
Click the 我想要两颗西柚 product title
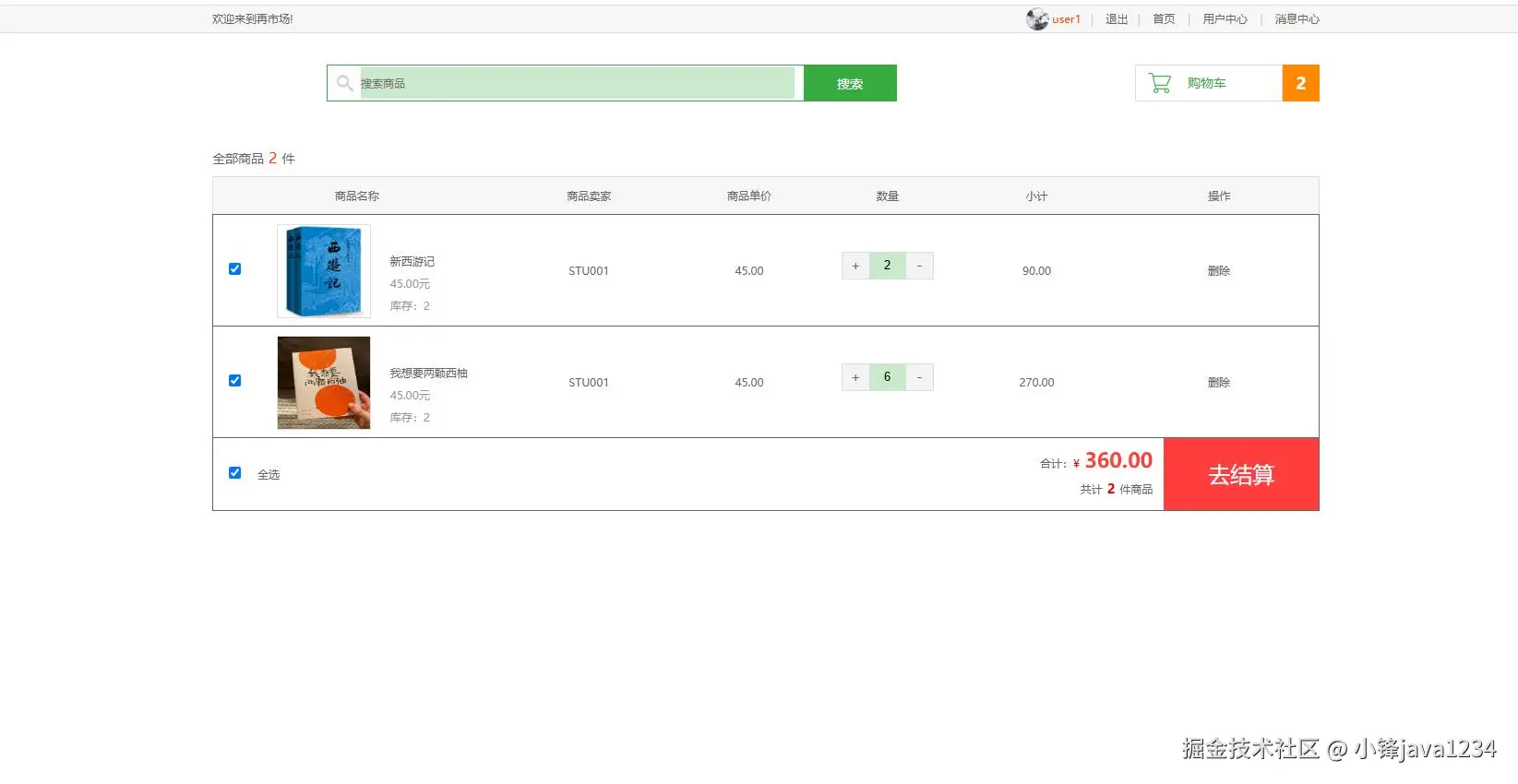click(428, 374)
